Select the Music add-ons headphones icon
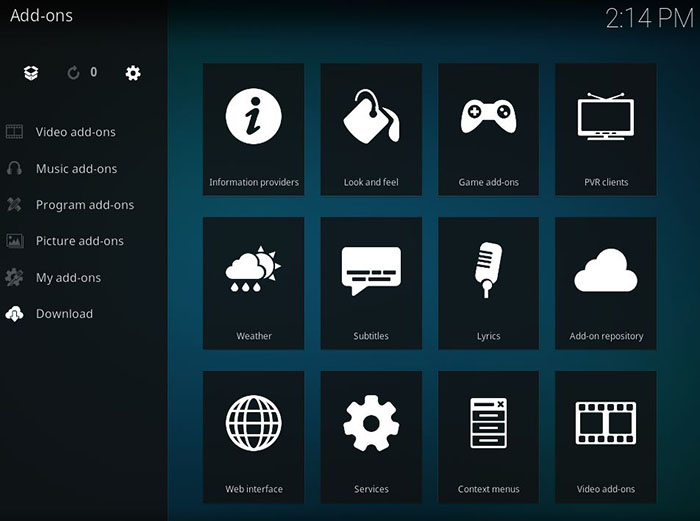 point(14,168)
